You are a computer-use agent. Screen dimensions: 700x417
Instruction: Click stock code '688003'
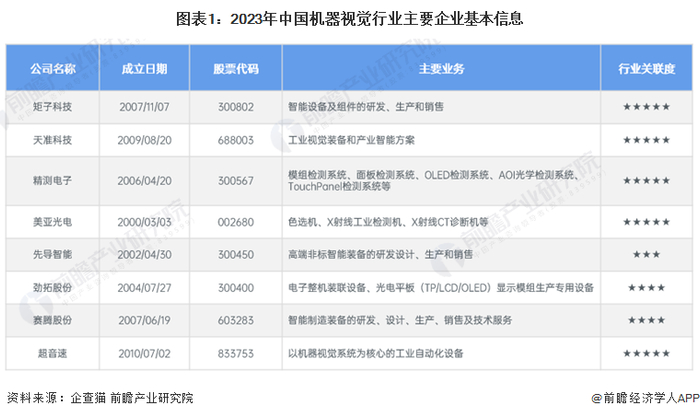[236, 140]
